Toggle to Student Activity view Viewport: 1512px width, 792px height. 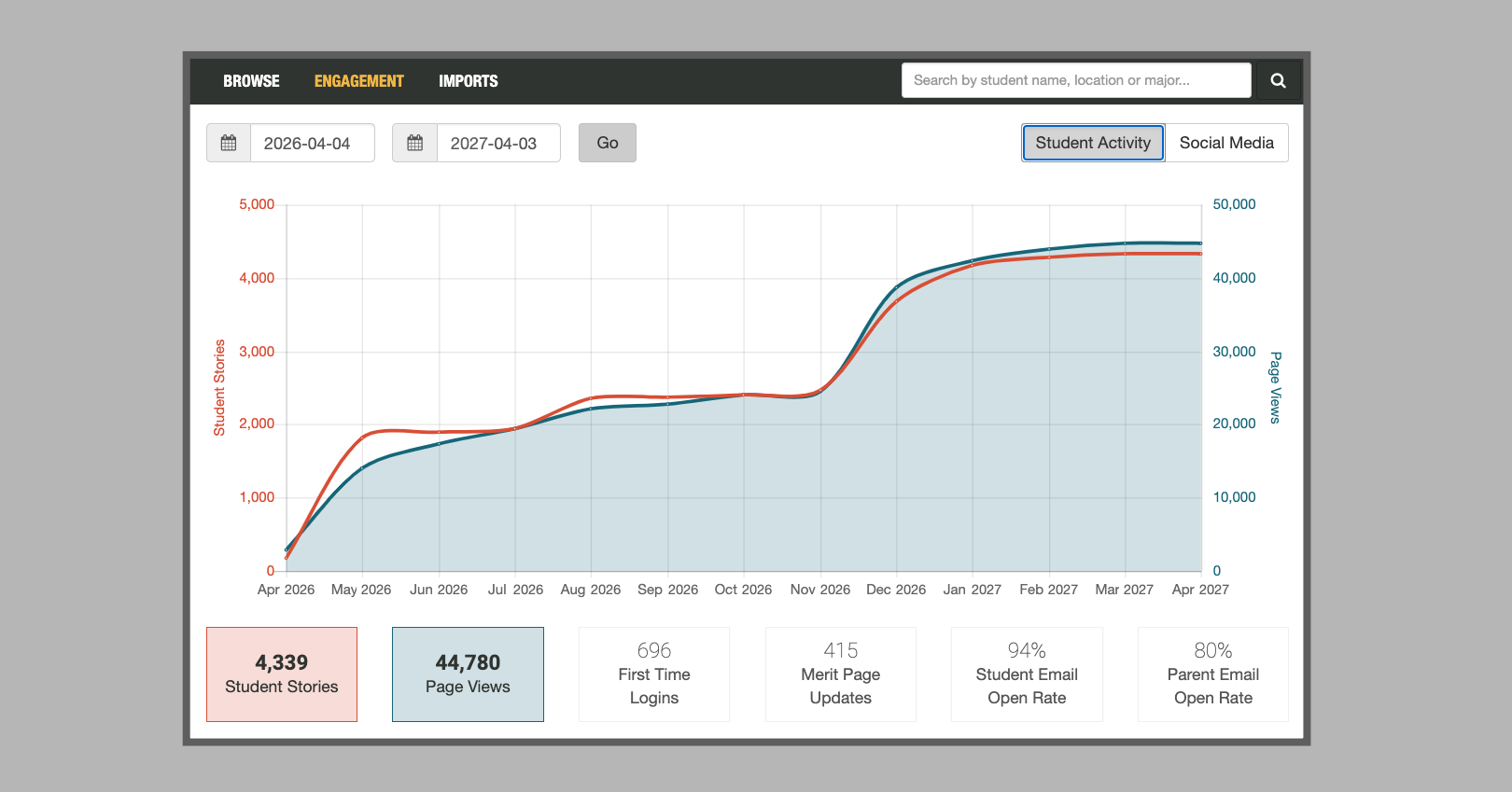click(1092, 143)
